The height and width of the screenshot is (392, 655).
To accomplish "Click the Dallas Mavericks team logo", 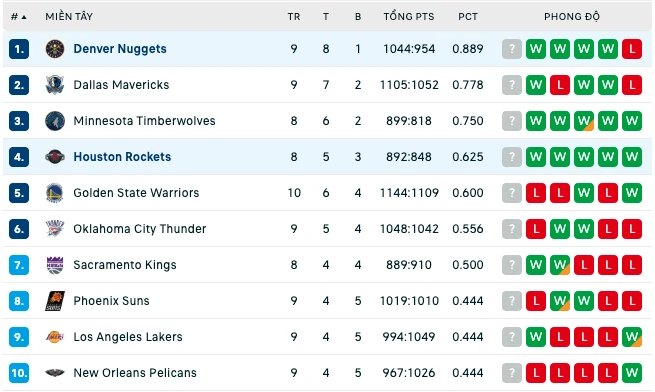I will pos(55,85).
